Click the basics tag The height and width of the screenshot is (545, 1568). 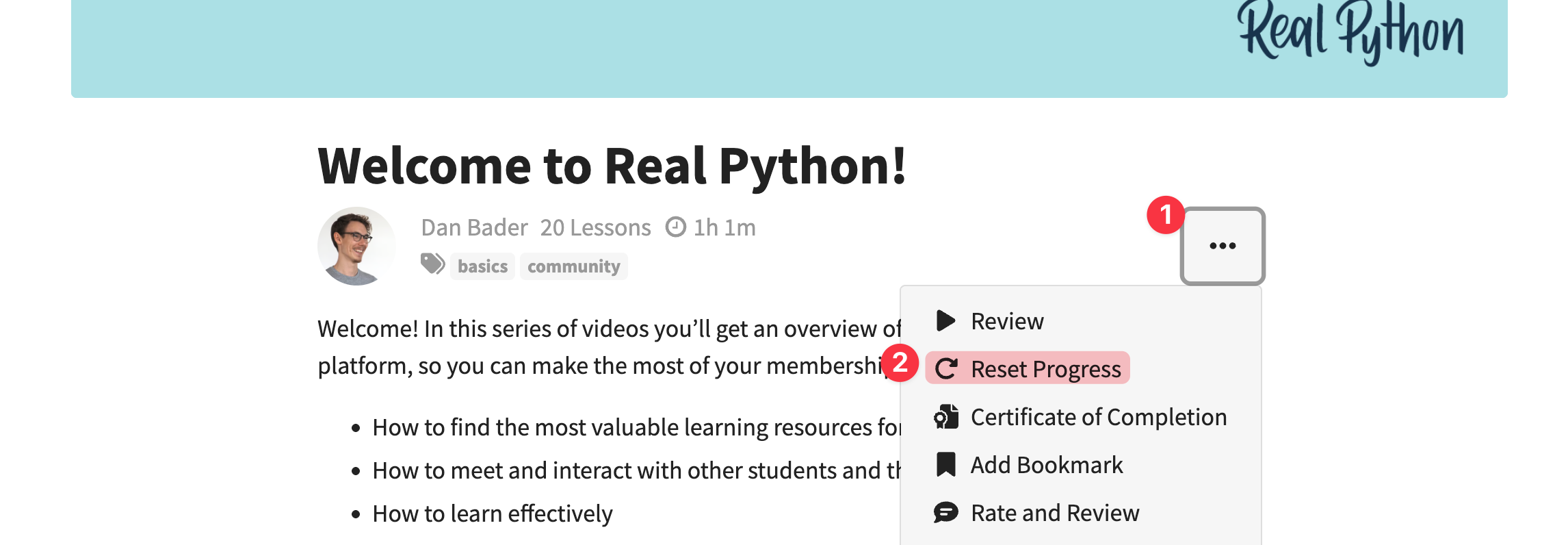(482, 266)
